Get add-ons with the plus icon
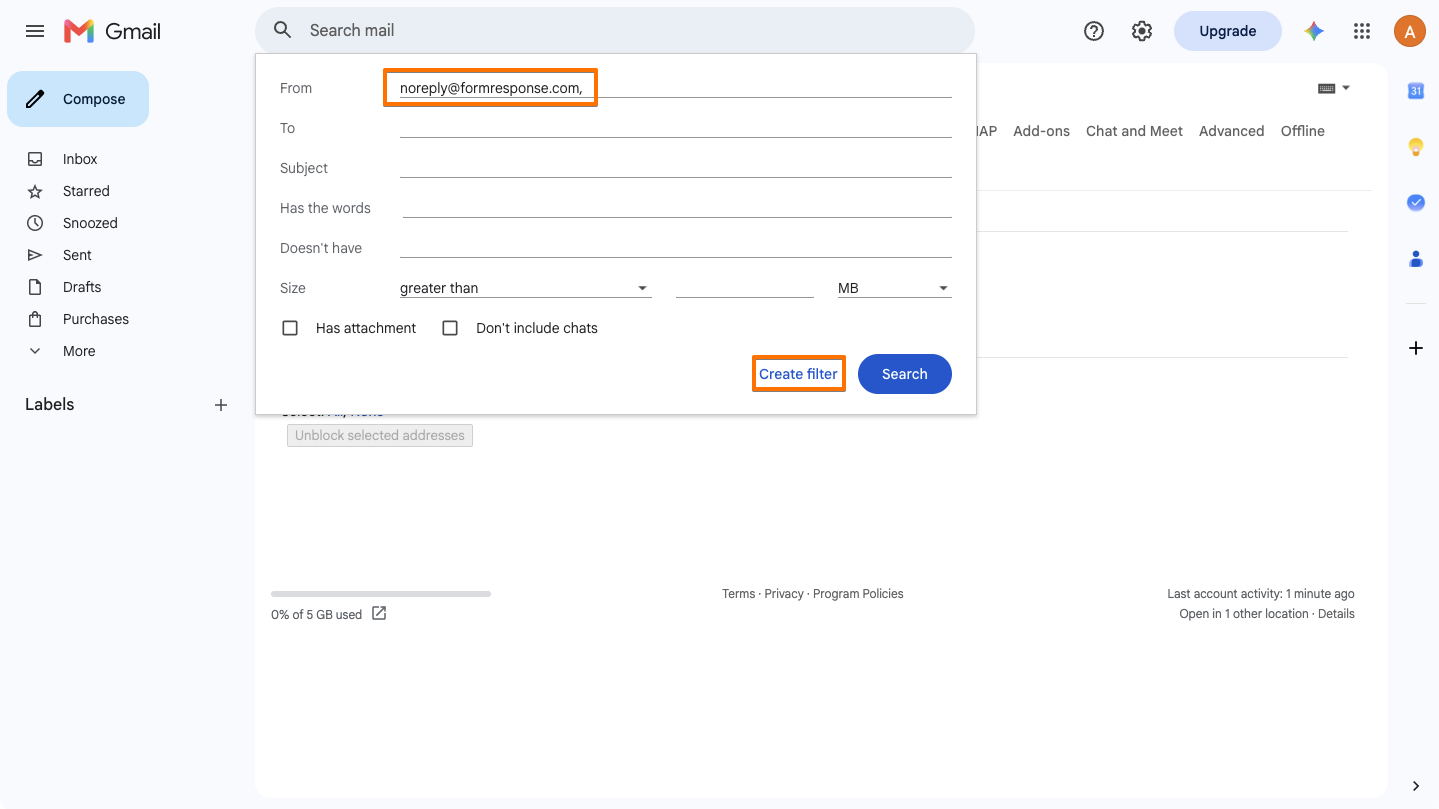Screen dimensions: 1439x809 coord(1416,348)
